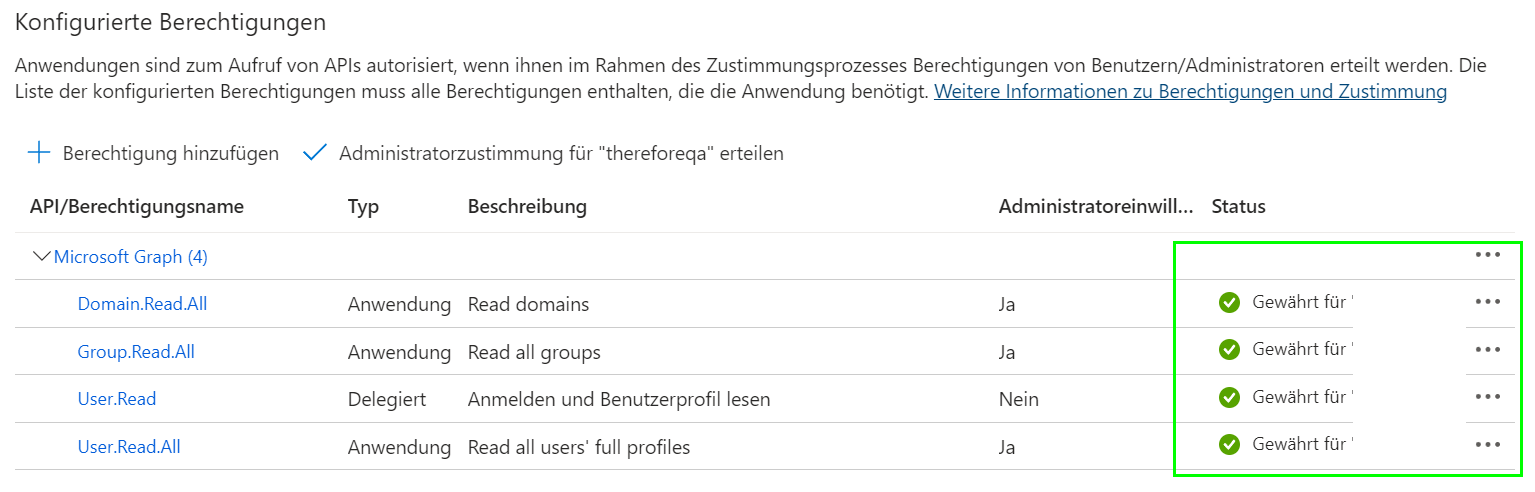Viewport: 1535px width, 492px height.
Task: Collapse the Microsoft Graph chevron
Action: [42, 257]
